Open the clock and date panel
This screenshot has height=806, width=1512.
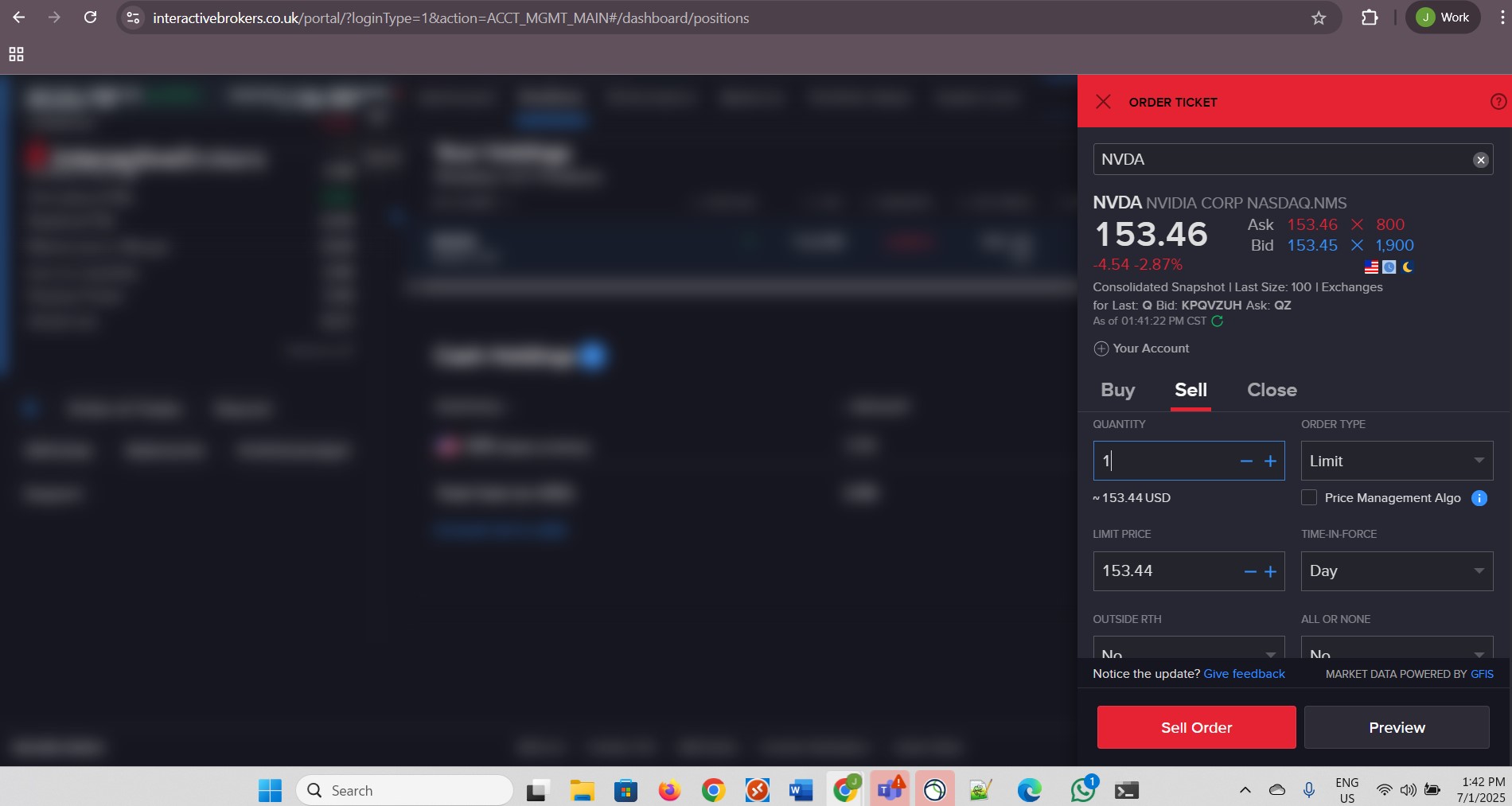[x=1480, y=790]
